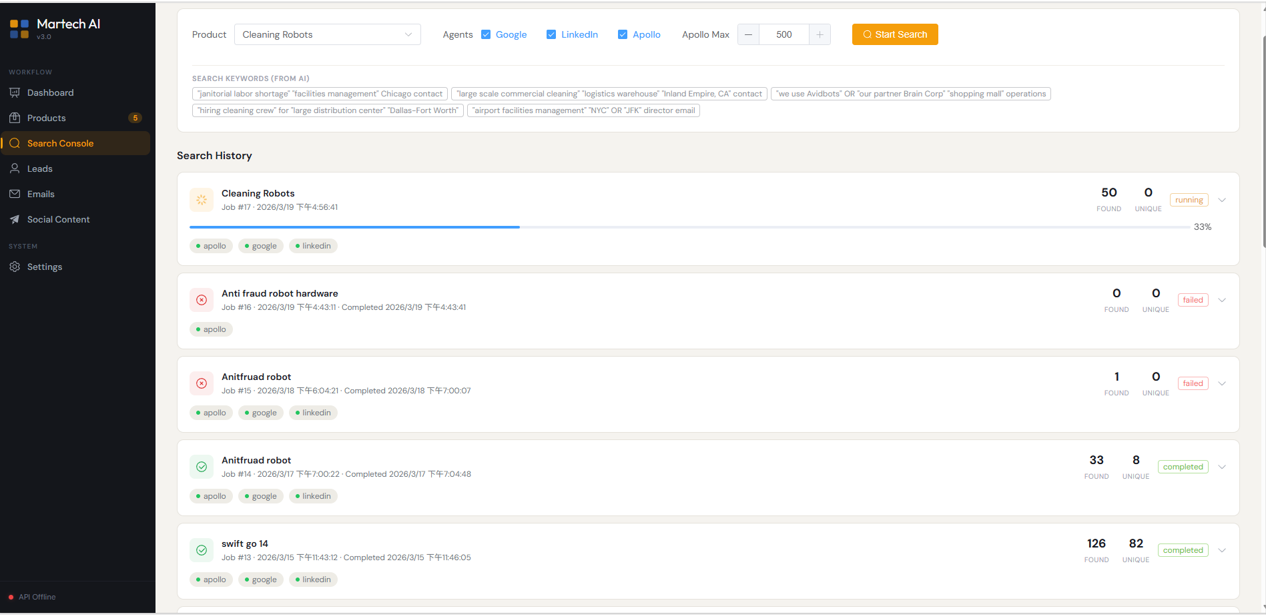The image size is (1266, 615).
Task: Expand the completed Anitfruad robot Job #14 row
Action: (x=1222, y=467)
